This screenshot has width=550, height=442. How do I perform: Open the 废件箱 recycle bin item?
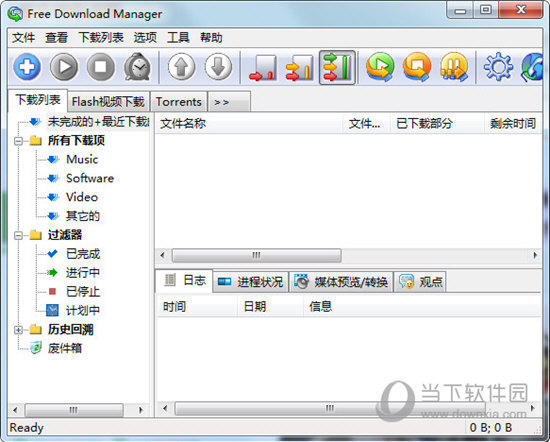pos(65,348)
